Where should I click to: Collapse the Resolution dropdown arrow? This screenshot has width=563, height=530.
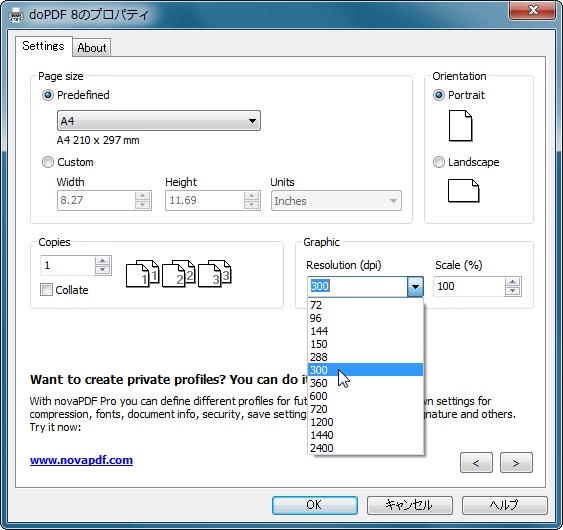point(415,287)
